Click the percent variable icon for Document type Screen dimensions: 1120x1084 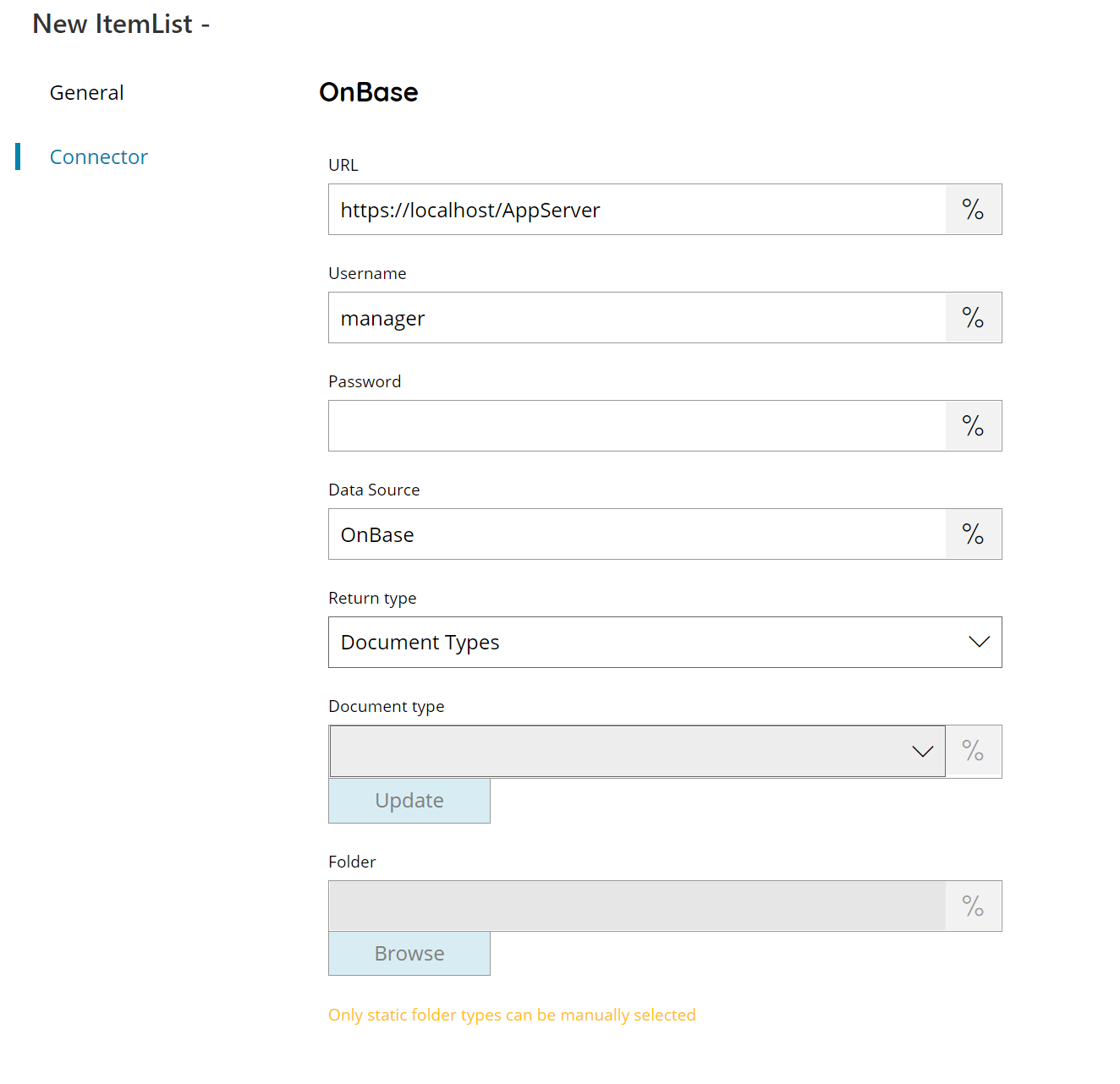tap(973, 751)
